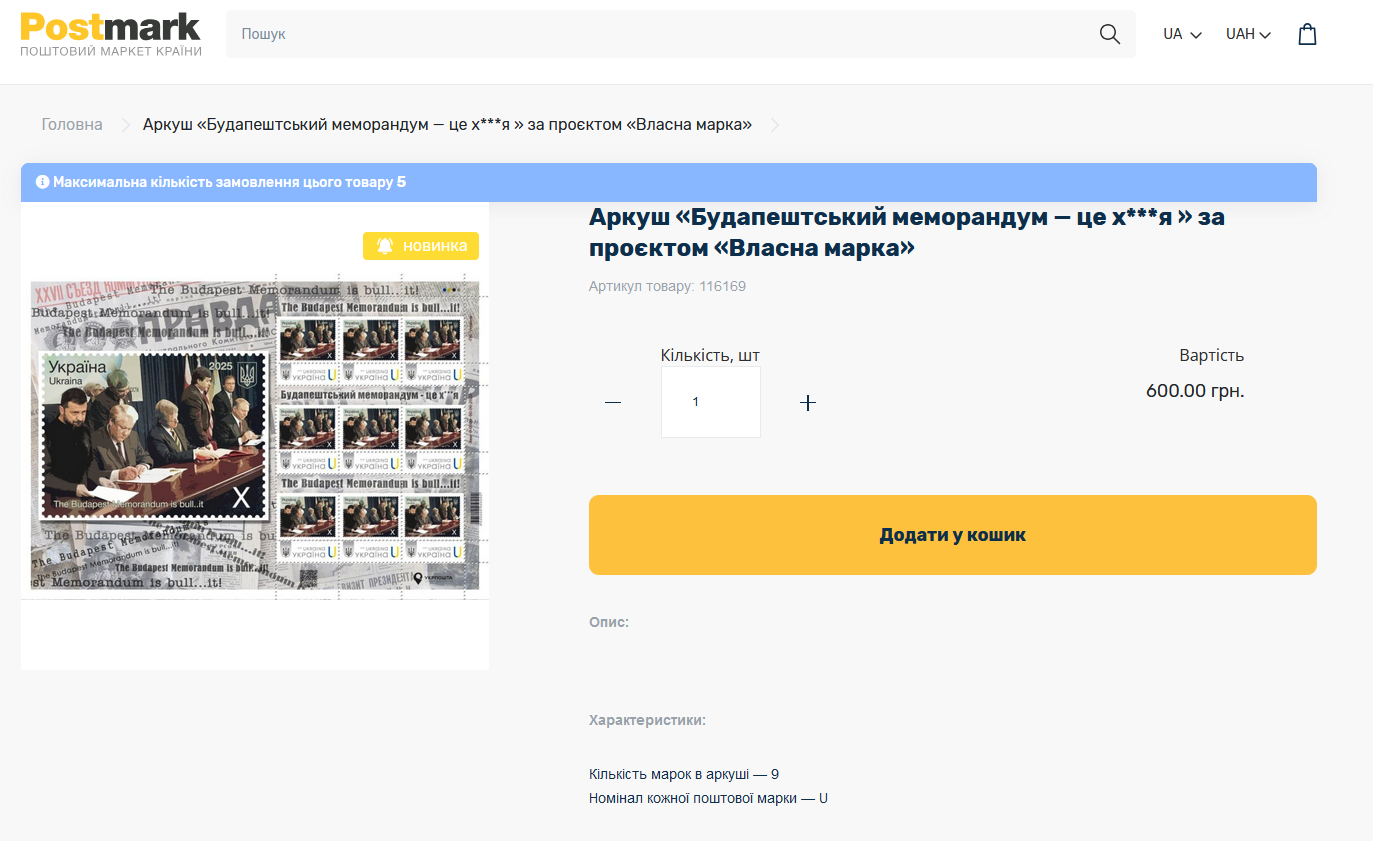The image size is (1373, 841).
Task: Click the magnifying glass search icon
Action: coord(1109,34)
